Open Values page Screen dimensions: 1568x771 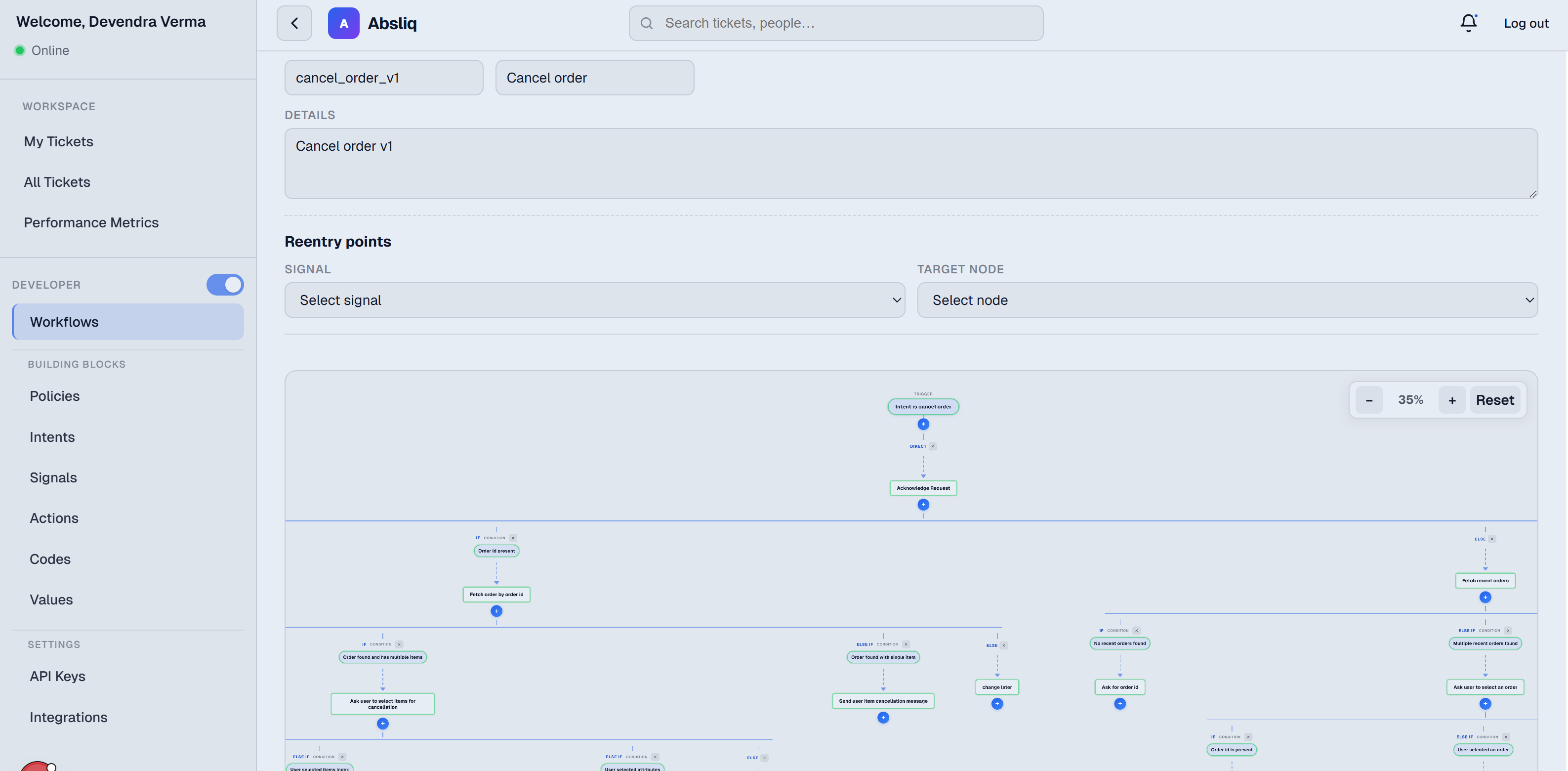(51, 600)
